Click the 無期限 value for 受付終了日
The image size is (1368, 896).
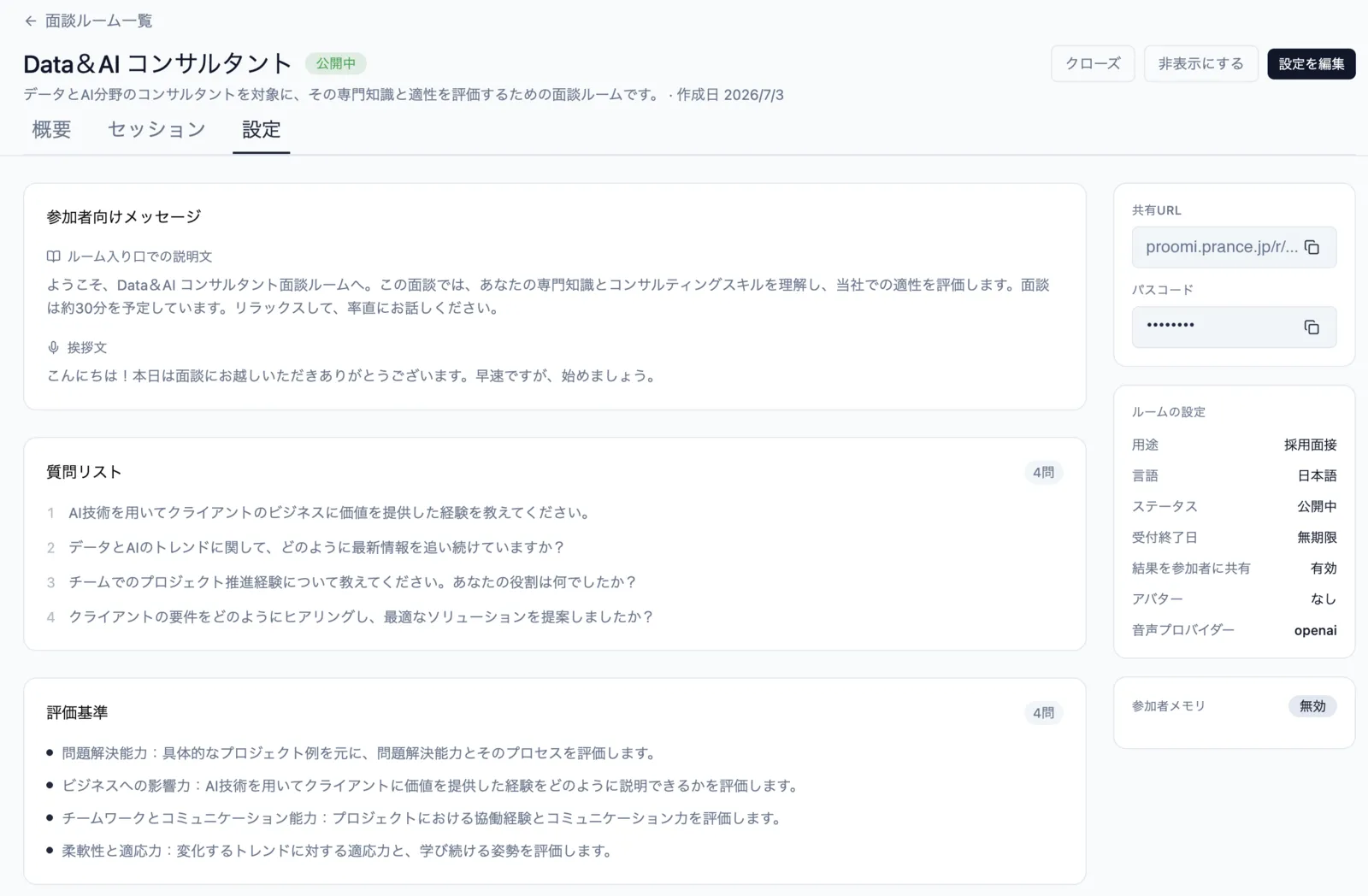point(1317,537)
